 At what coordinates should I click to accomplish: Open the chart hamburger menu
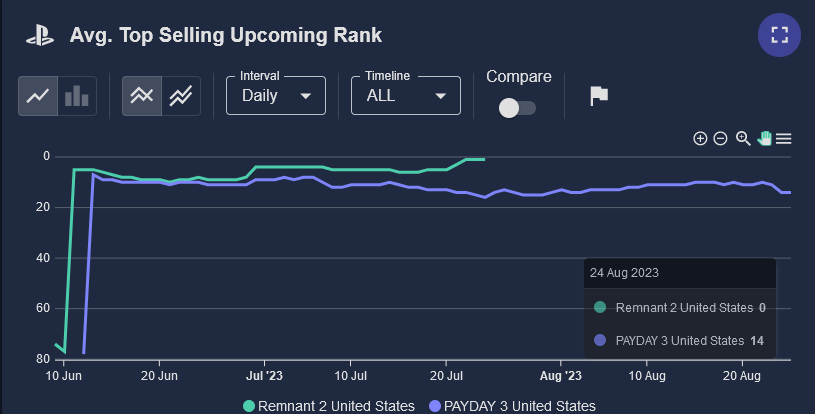point(783,139)
